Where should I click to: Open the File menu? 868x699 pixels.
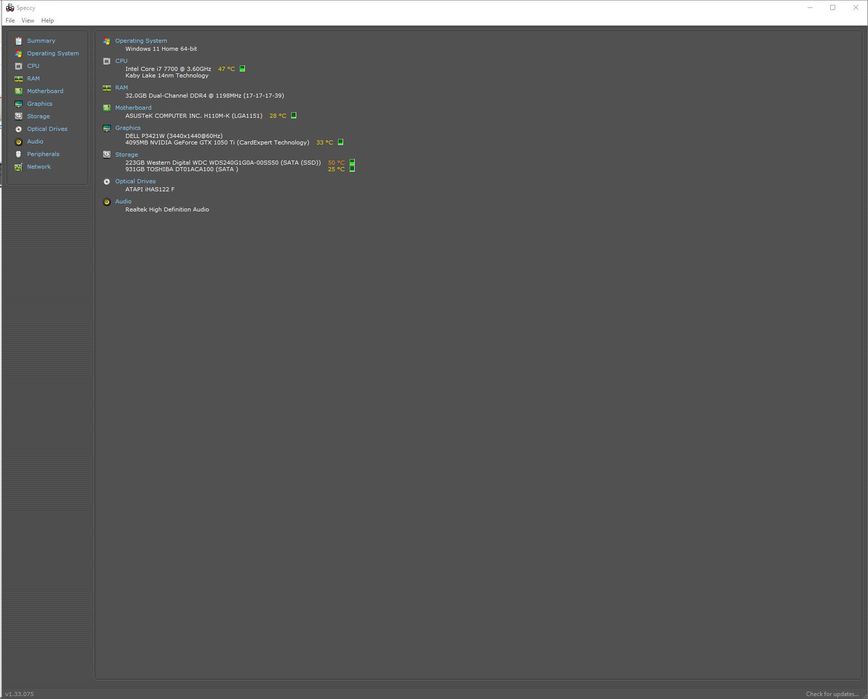tap(10, 20)
